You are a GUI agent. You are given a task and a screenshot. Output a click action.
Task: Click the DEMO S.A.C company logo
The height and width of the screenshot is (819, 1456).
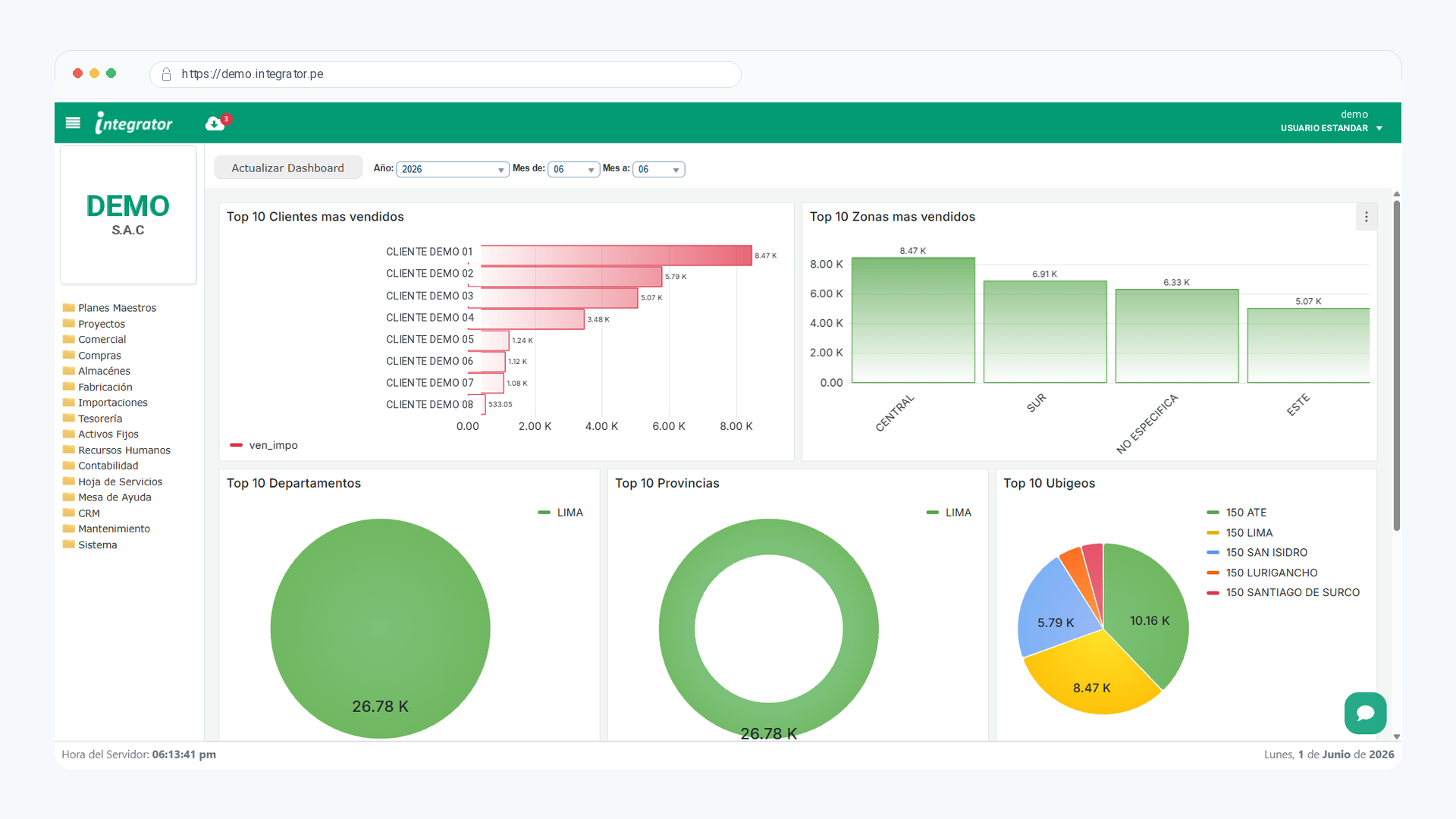pyautogui.click(x=128, y=215)
